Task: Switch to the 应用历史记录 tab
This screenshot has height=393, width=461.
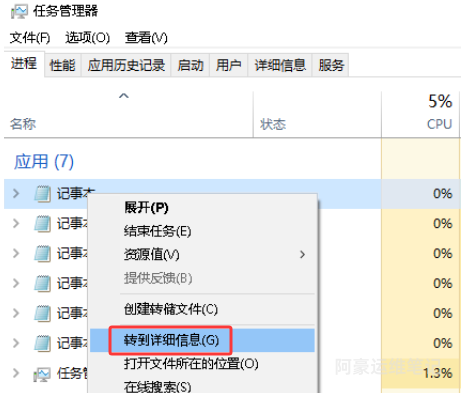Action: 126,65
